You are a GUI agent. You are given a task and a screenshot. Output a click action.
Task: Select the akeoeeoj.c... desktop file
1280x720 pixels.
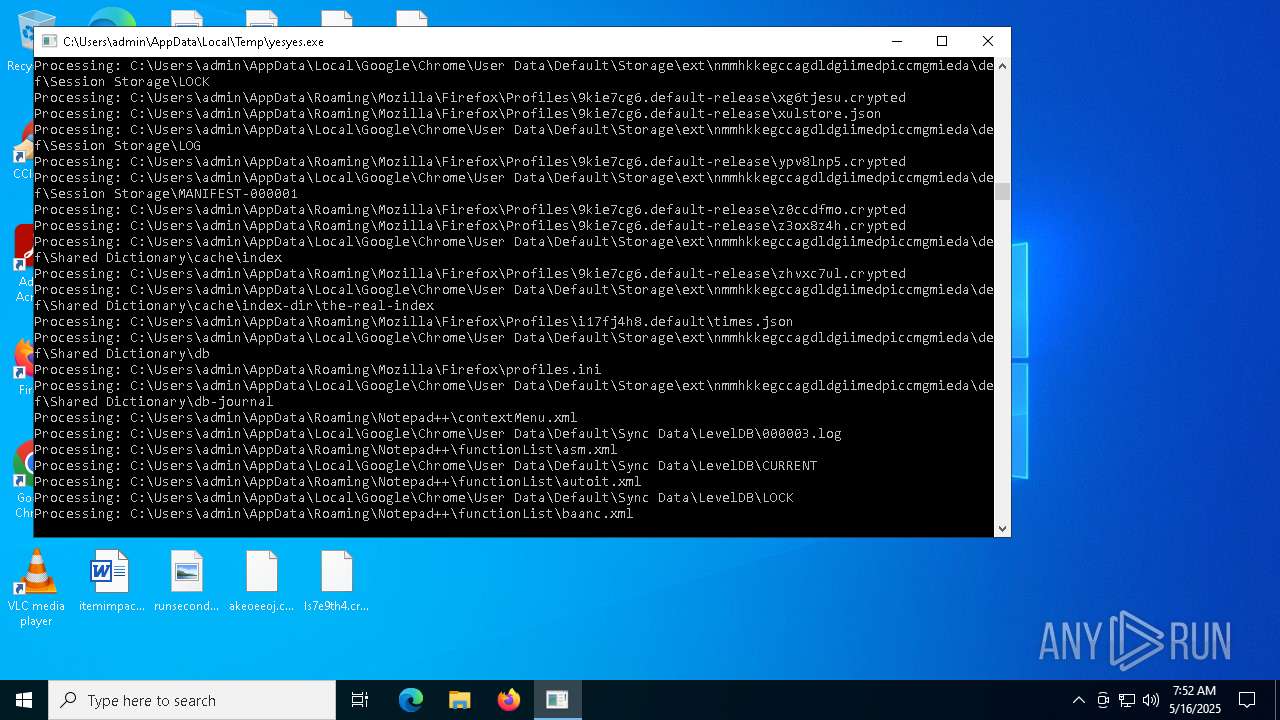261,582
